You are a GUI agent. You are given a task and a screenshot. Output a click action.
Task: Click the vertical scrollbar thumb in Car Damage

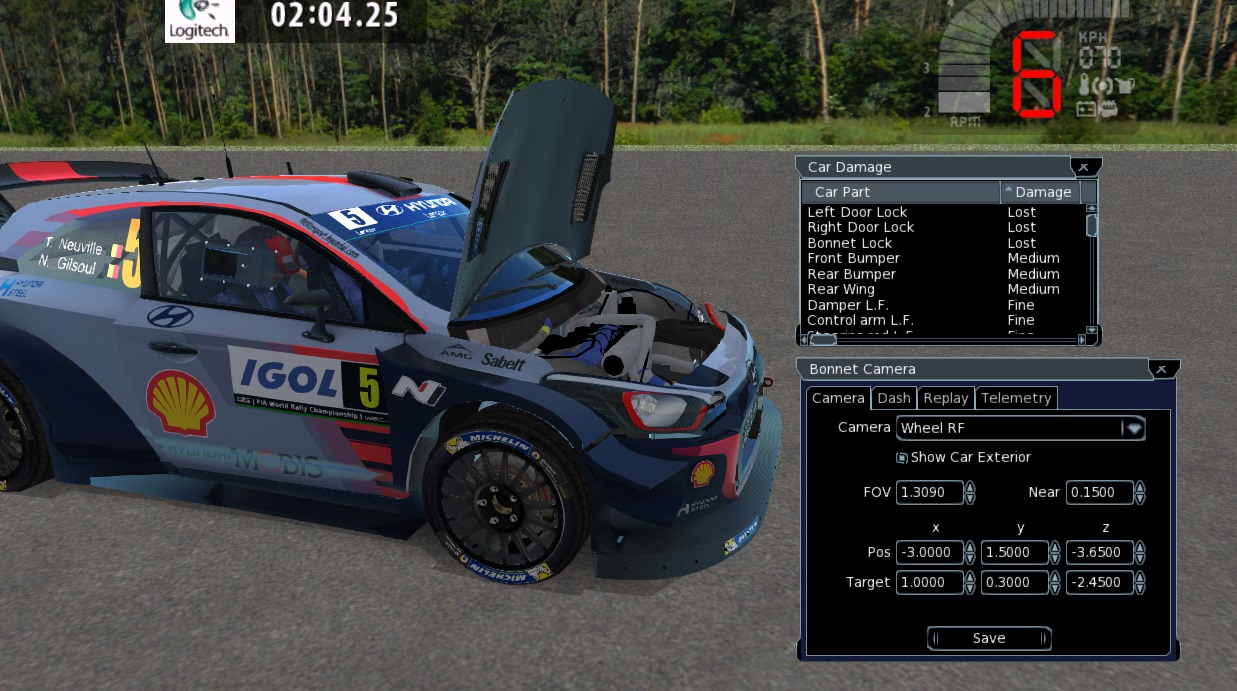coord(1092,226)
